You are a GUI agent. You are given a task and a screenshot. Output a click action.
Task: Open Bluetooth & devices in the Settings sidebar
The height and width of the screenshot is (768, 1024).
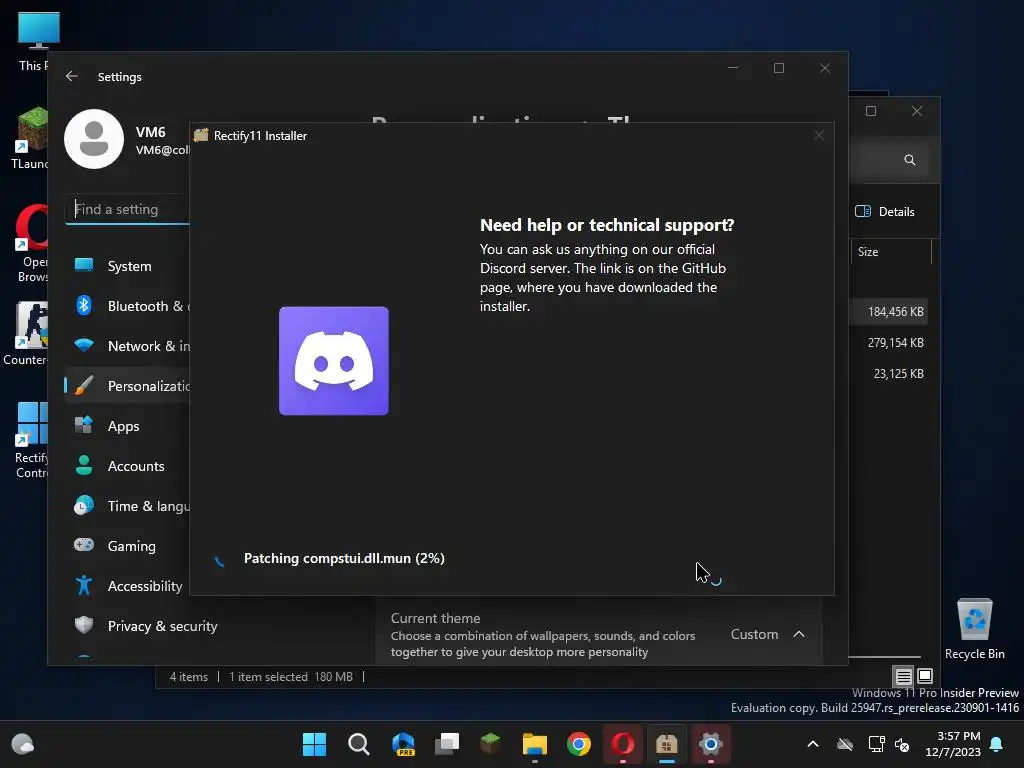[x=129, y=306]
